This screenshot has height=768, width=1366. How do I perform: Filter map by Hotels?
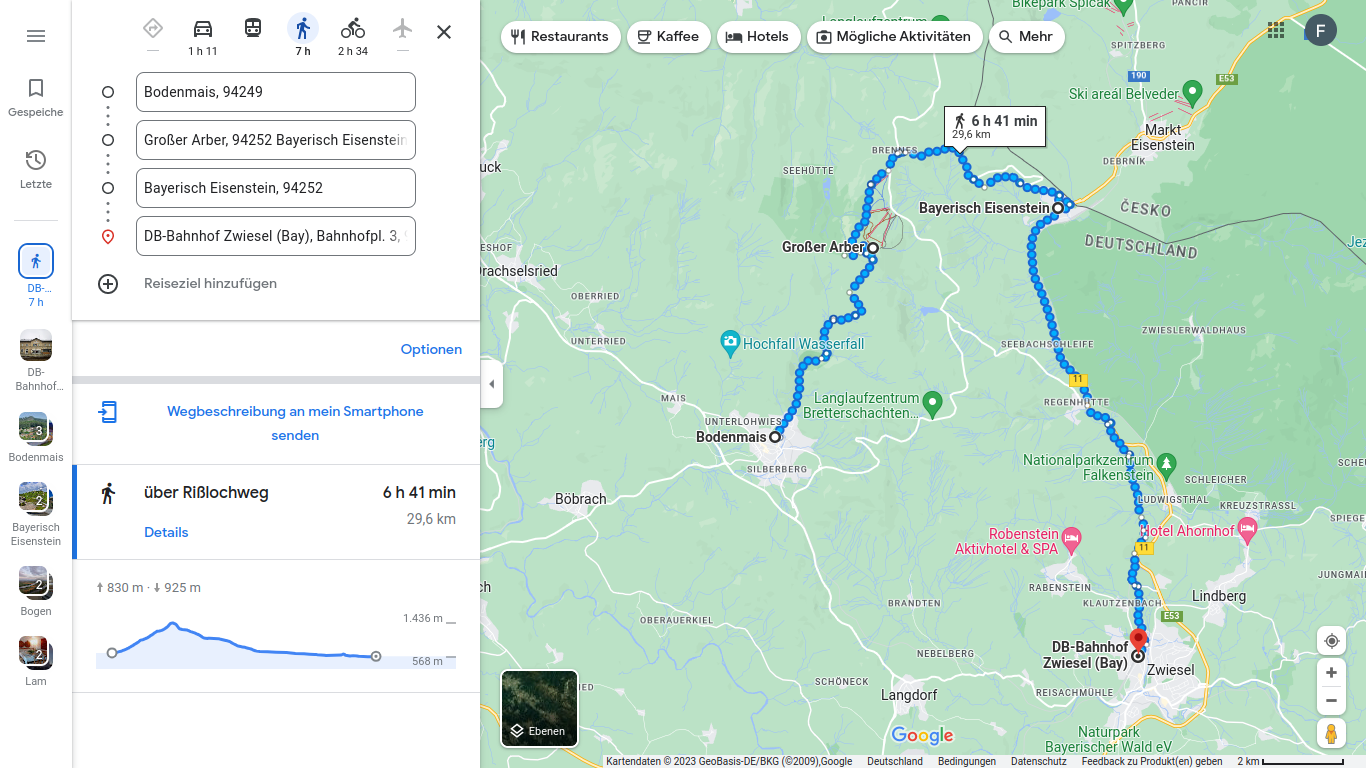pos(758,37)
